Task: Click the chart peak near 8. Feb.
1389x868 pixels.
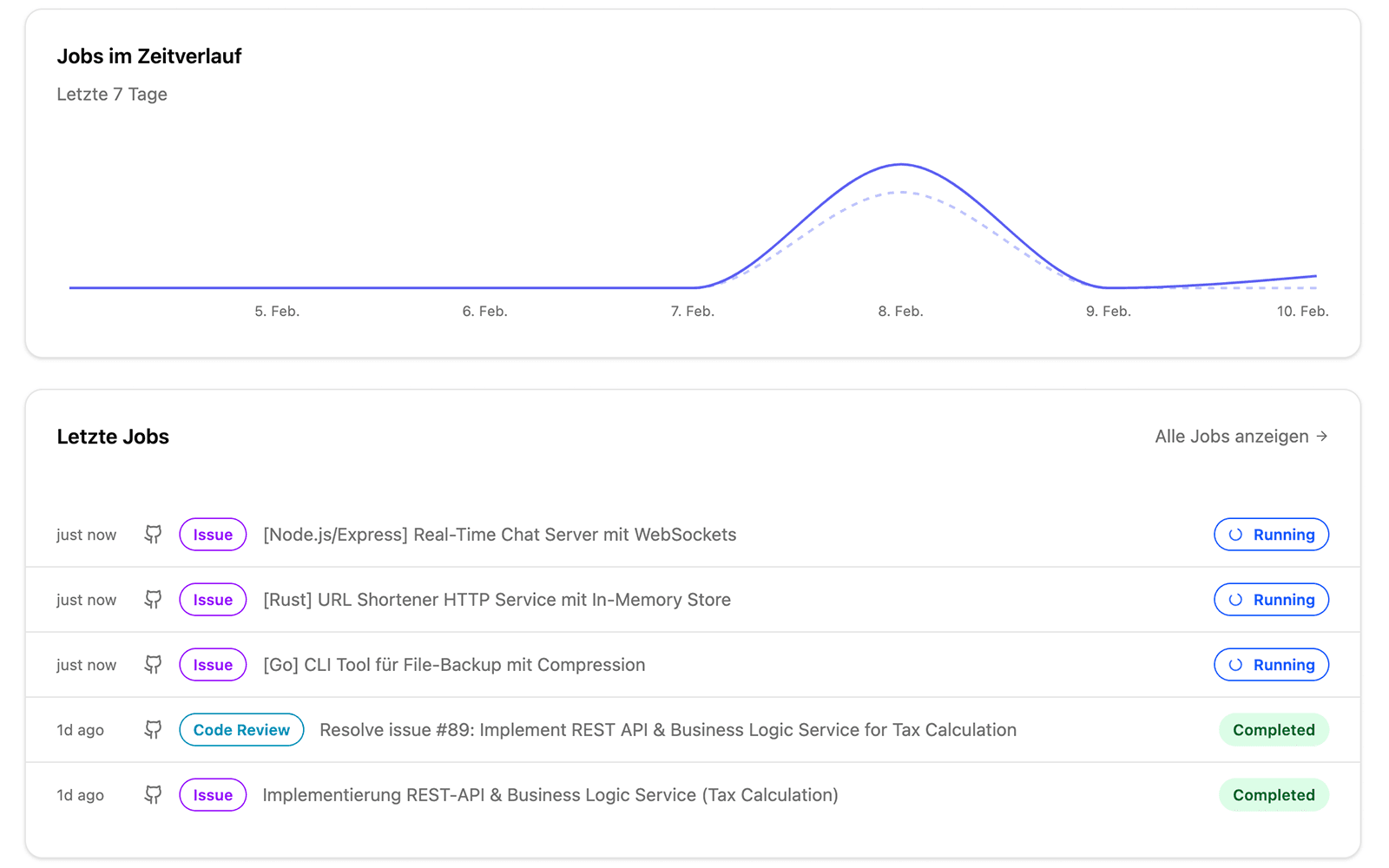Action: 900,165
